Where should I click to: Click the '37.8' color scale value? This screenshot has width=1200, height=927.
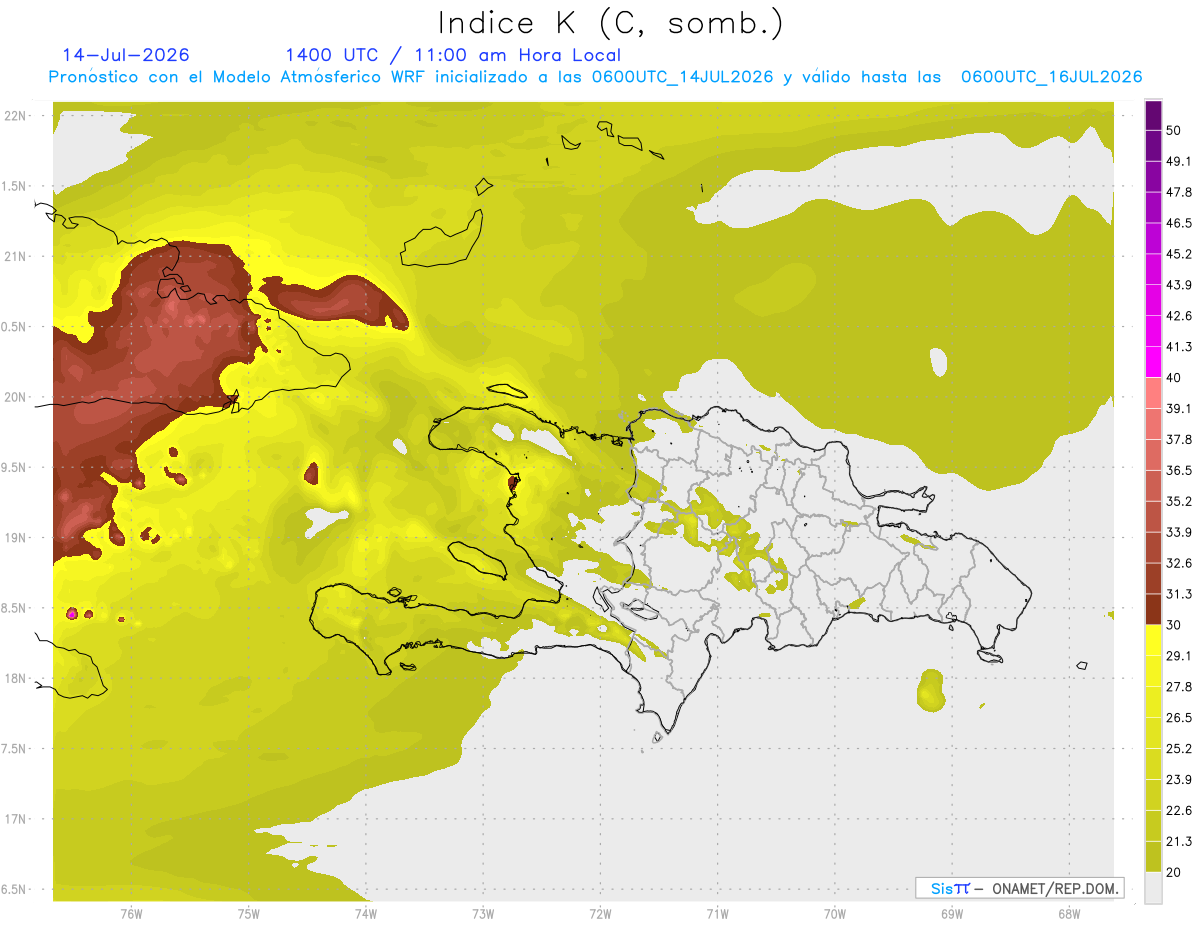pyautogui.click(x=1179, y=439)
